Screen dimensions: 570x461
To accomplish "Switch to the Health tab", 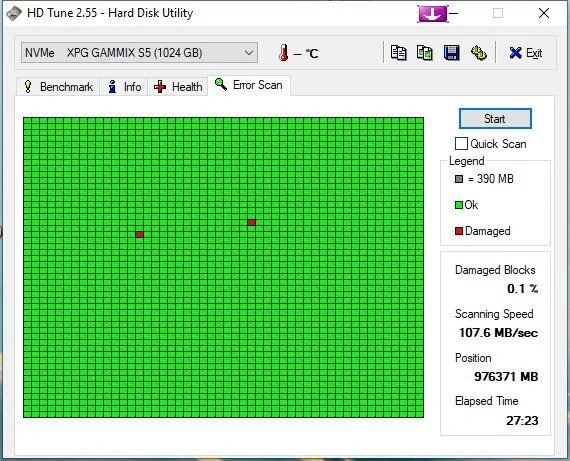I will coord(178,87).
